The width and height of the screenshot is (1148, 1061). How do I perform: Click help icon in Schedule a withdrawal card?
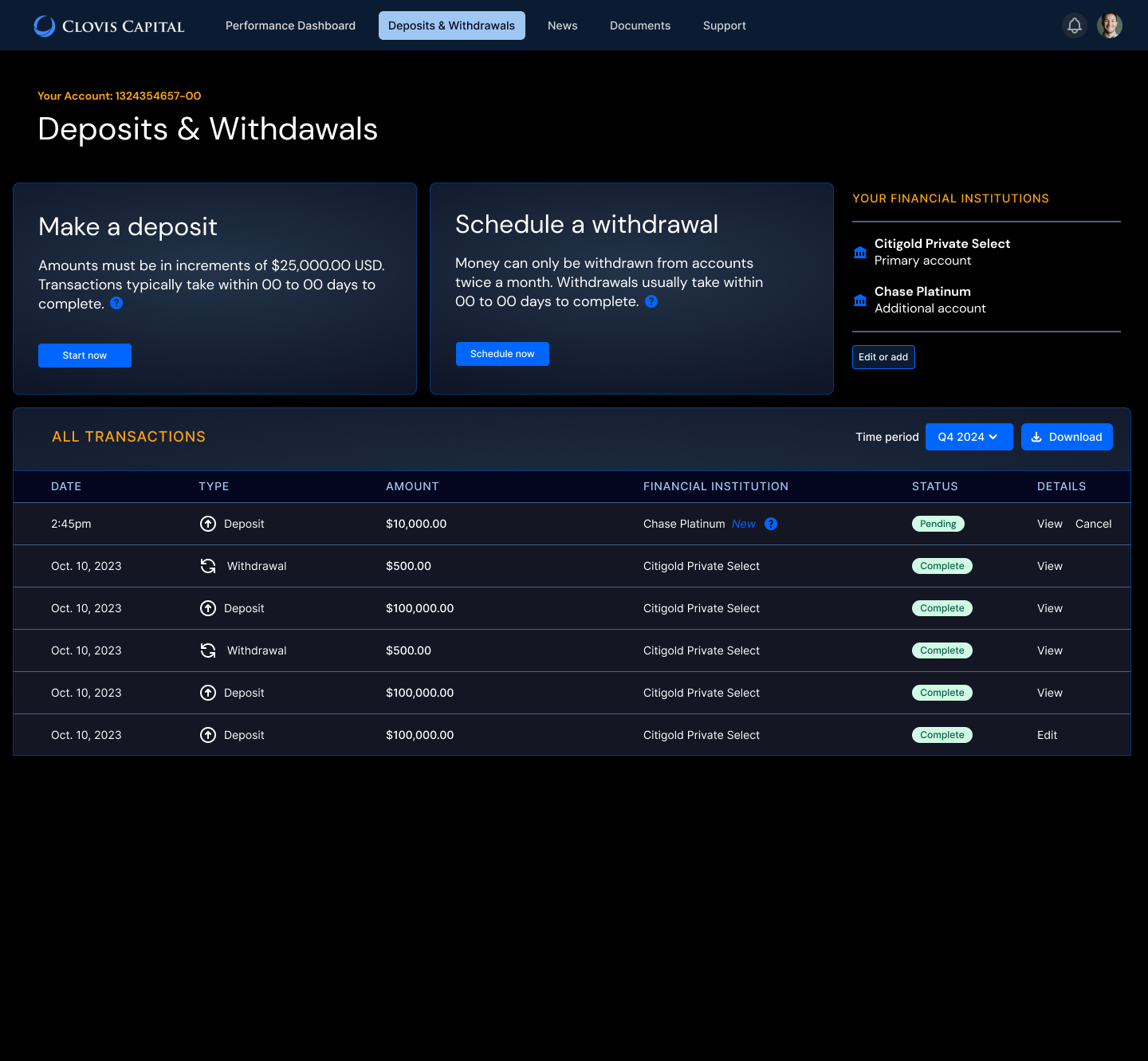(651, 301)
